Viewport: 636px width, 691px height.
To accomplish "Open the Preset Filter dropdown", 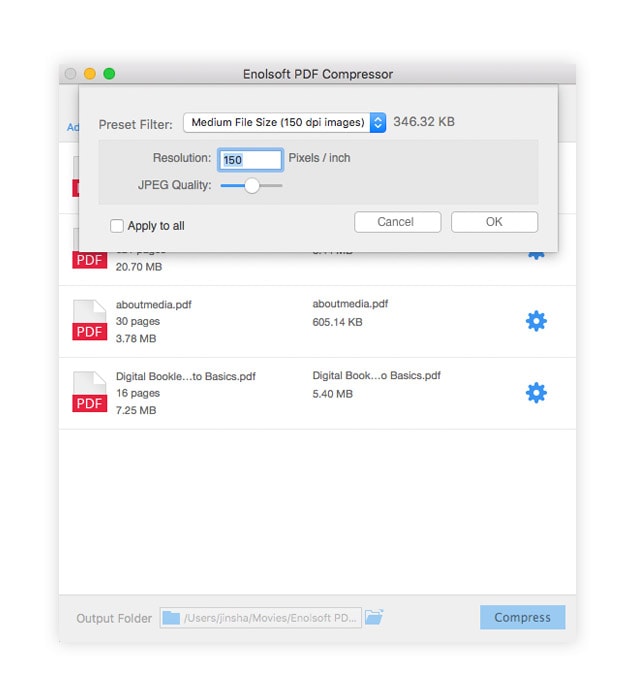I will tap(284, 122).
